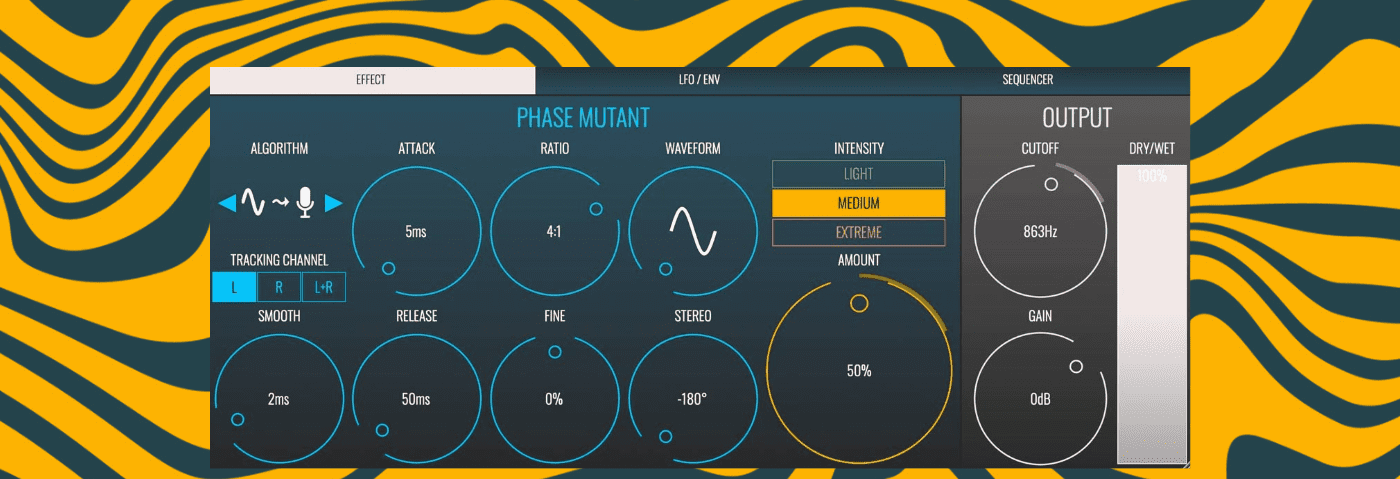
Task: Click the 100% dry/wet value
Action: click(x=1152, y=176)
